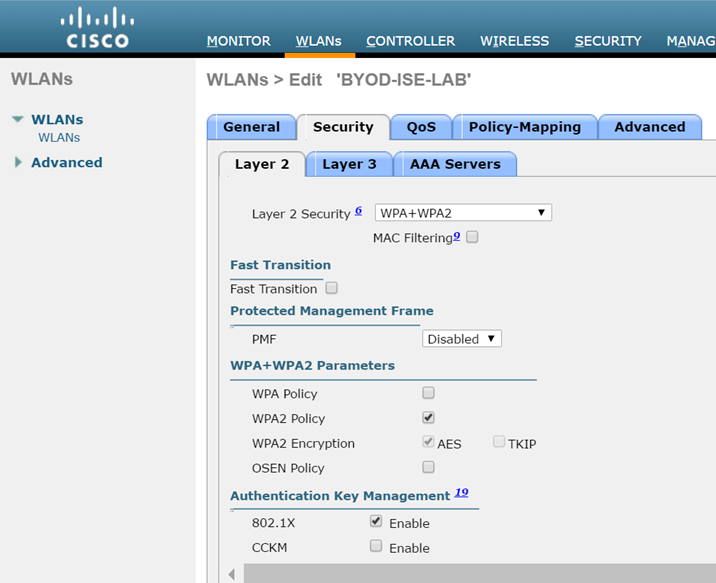Click the PMF label
The height and width of the screenshot is (583, 716).
pyautogui.click(x=264, y=339)
